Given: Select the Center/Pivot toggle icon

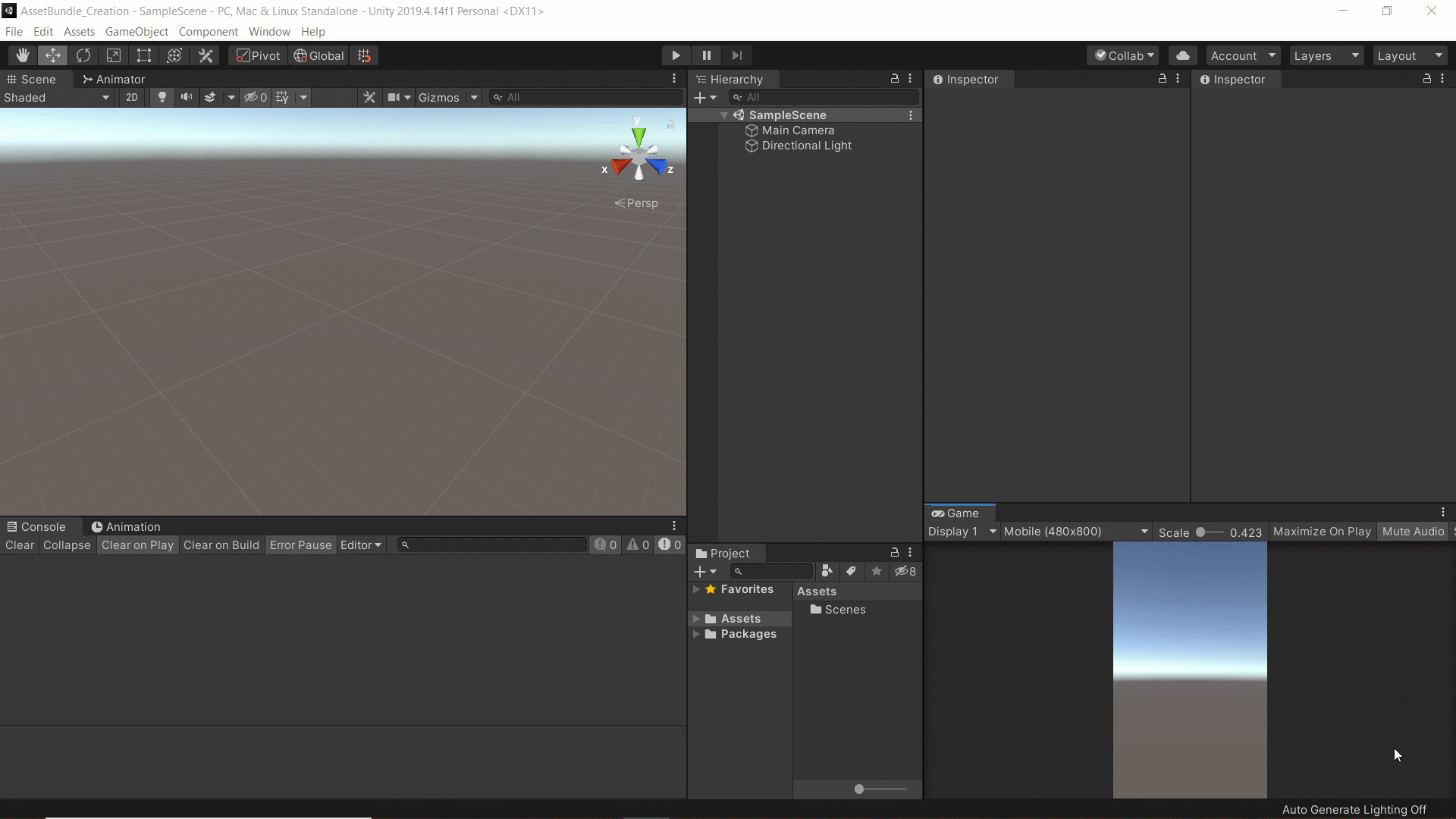Looking at the screenshot, I should tap(258, 55).
